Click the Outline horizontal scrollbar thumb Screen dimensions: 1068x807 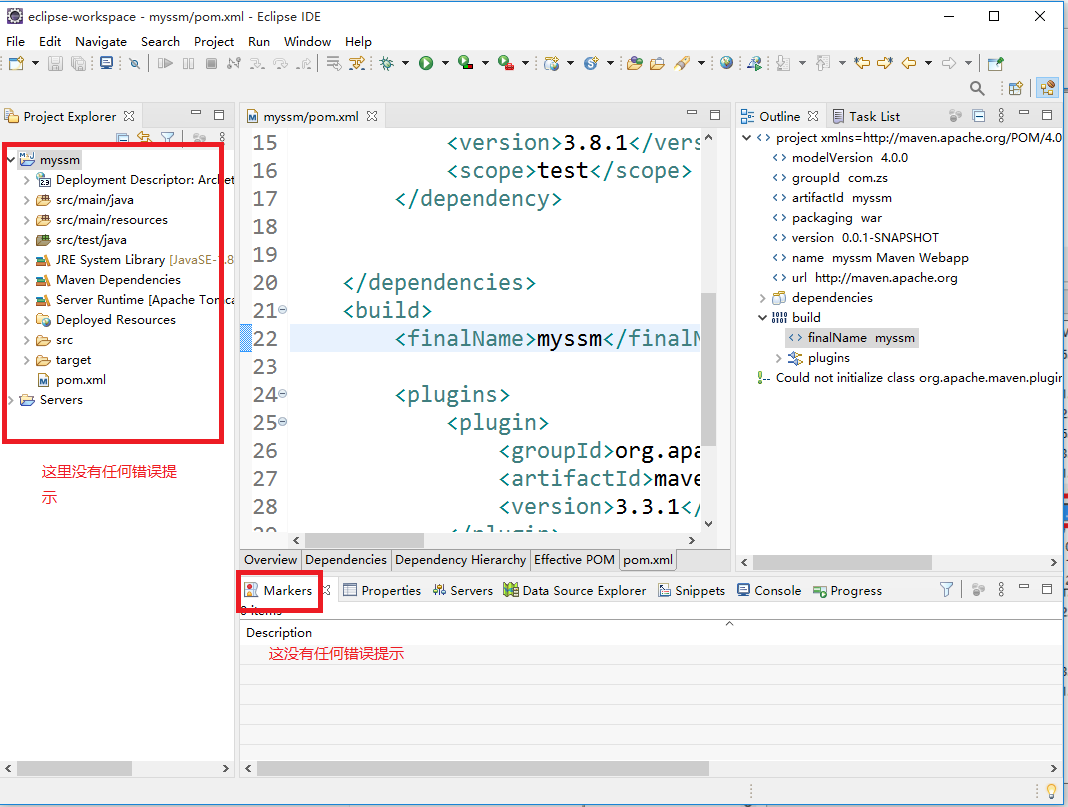(x=842, y=563)
